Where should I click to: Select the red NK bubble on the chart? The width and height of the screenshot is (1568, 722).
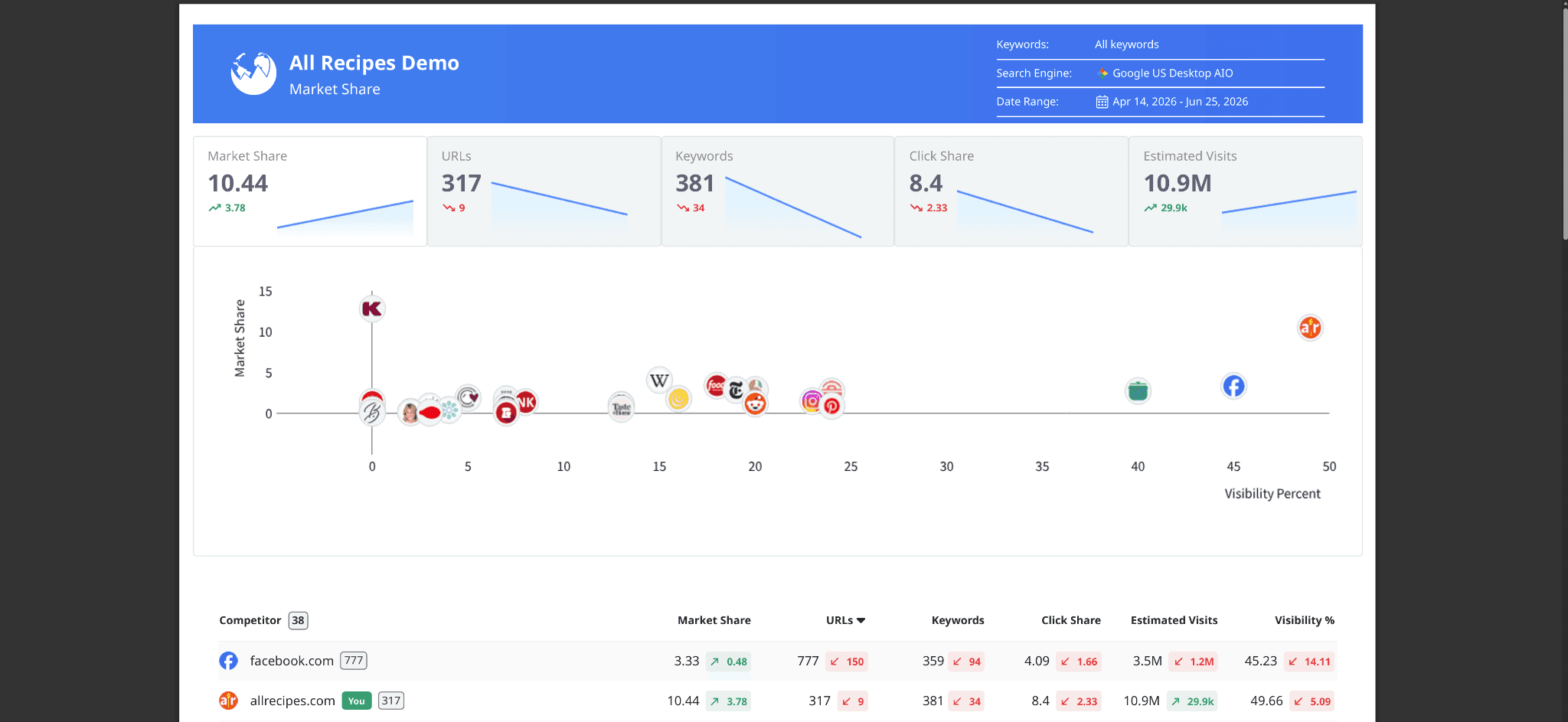(527, 402)
